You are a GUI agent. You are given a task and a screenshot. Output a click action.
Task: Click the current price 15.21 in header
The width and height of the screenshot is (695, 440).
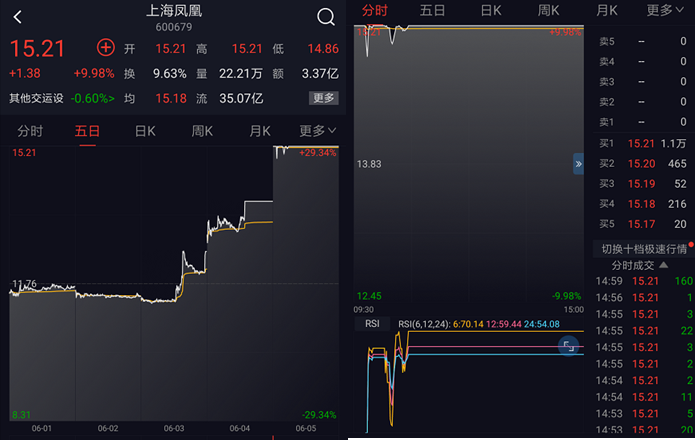[37, 48]
